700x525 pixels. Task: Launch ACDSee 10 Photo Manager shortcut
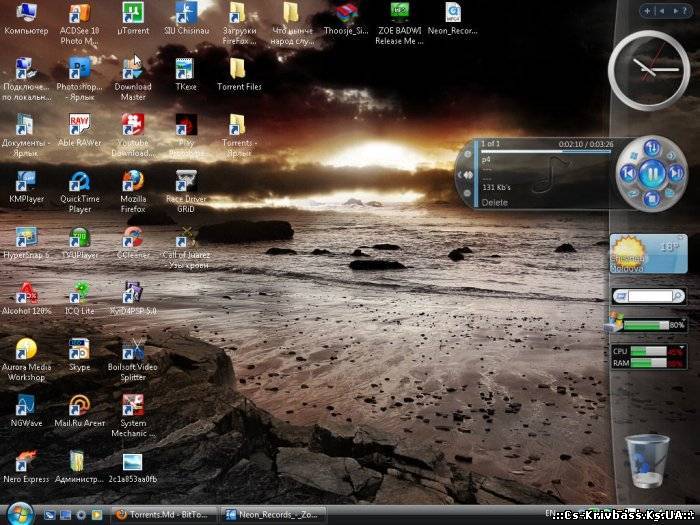pos(79,23)
